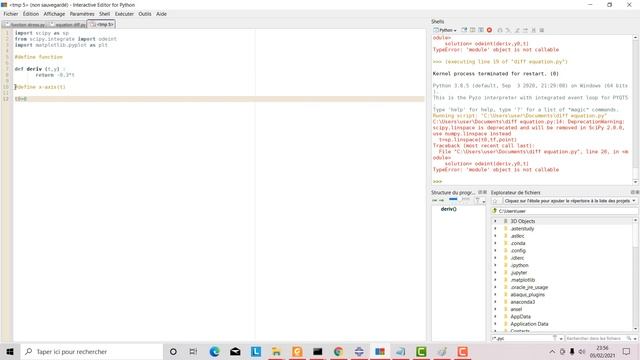Expand the .asterstudy folder

496,229
